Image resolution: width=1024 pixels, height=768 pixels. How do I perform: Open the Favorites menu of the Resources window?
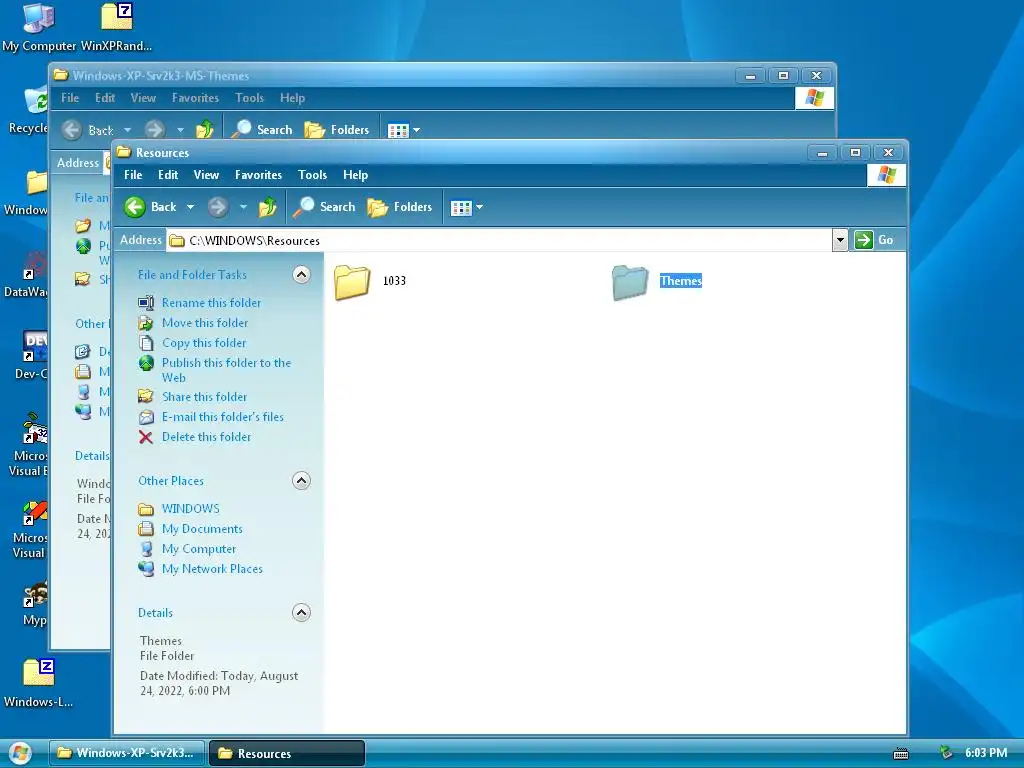(259, 175)
